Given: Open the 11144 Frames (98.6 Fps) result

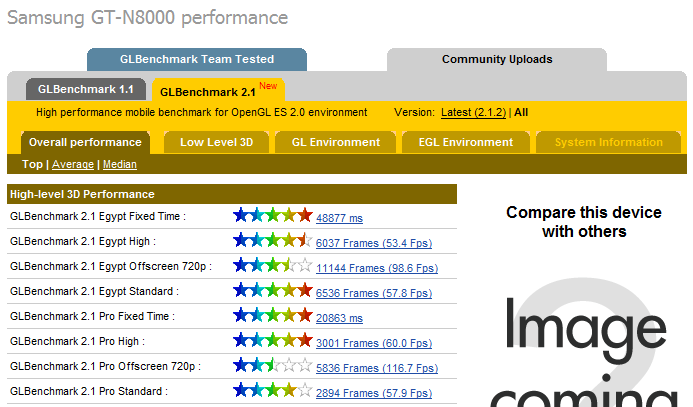Looking at the screenshot, I should [377, 268].
